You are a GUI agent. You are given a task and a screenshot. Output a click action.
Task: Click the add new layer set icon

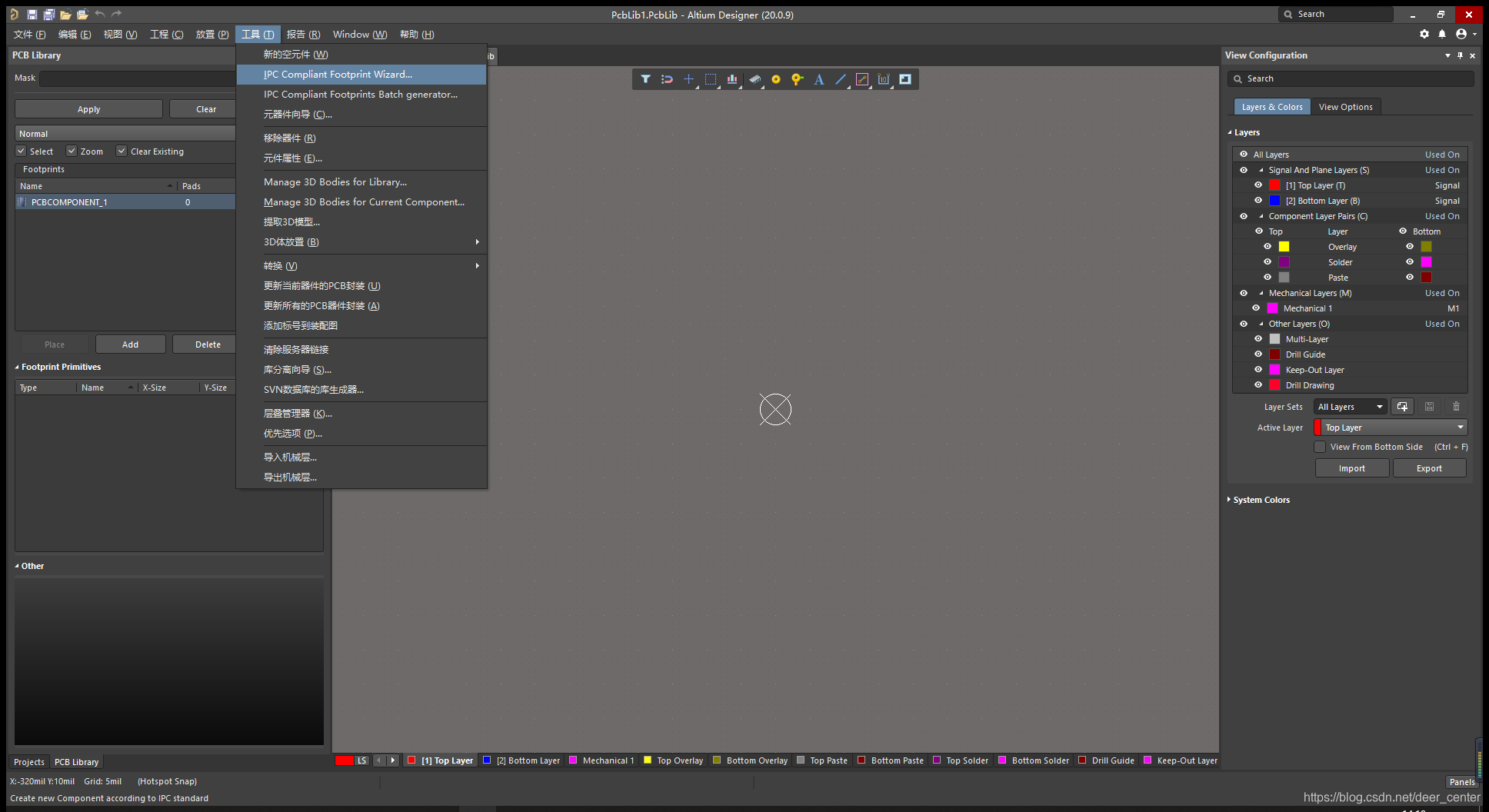pyautogui.click(x=1402, y=407)
